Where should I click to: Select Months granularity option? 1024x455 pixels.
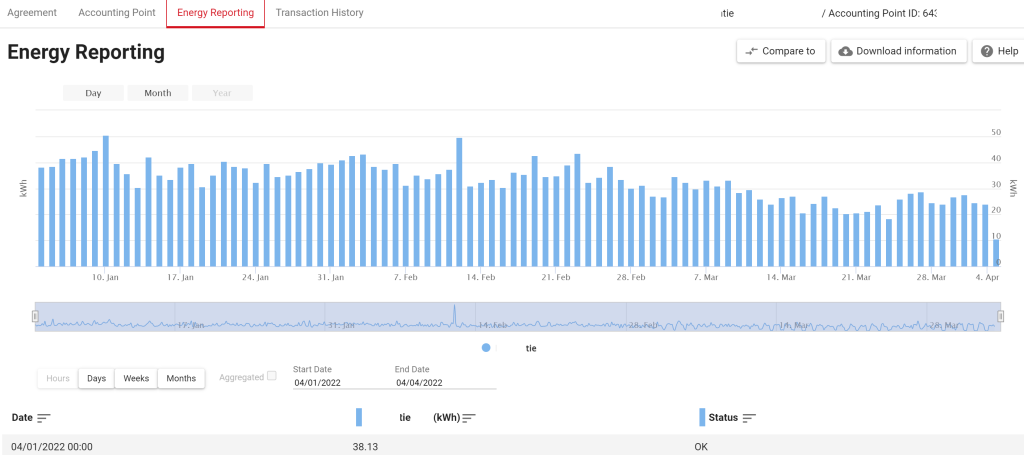(181, 378)
